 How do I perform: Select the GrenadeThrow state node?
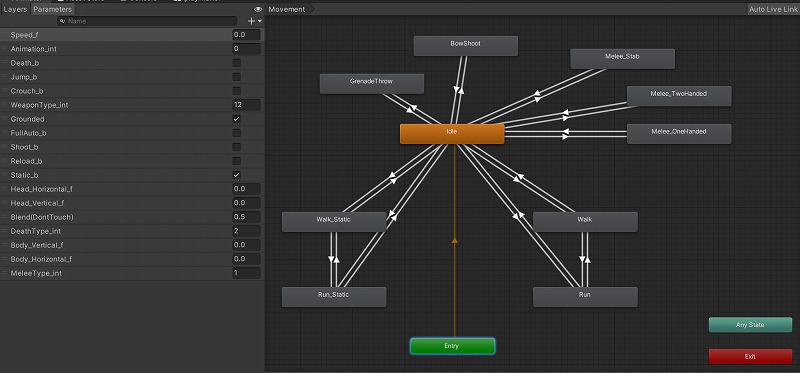(x=371, y=84)
